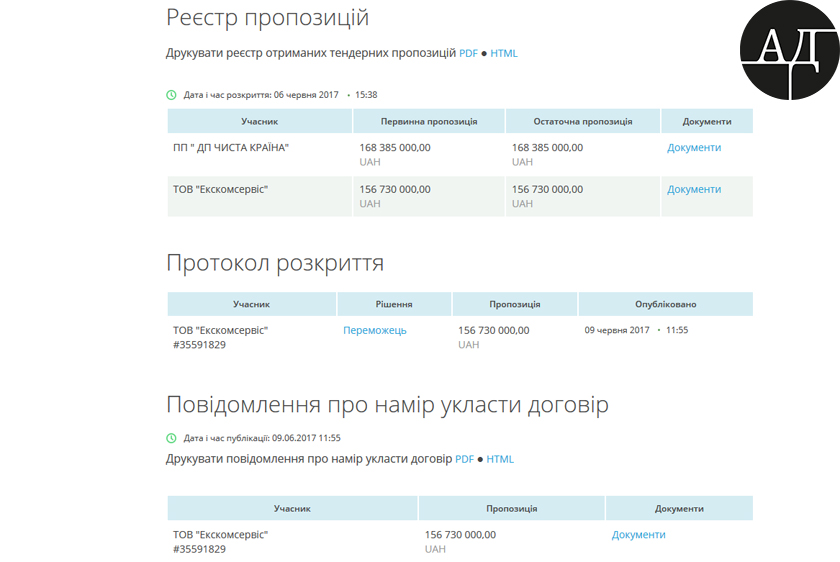This screenshot has height=562, width=840.
Task: Open Документи in the contract intent notice table
Action: pyautogui.click(x=638, y=535)
